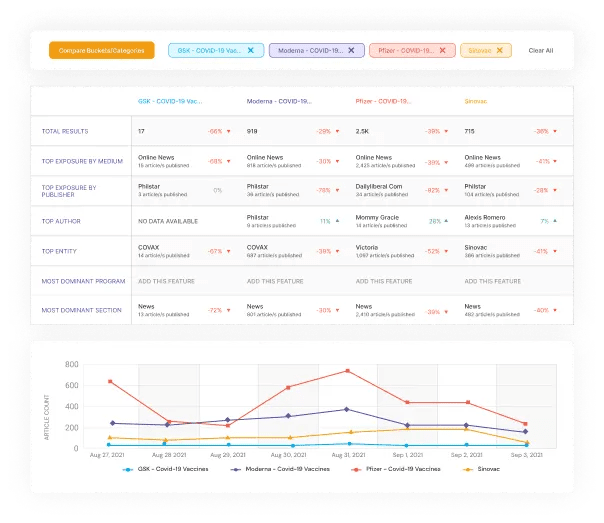Remove the GSK COVID-19 Vaccines chip
The height and width of the screenshot is (523, 604).
coord(250,50)
